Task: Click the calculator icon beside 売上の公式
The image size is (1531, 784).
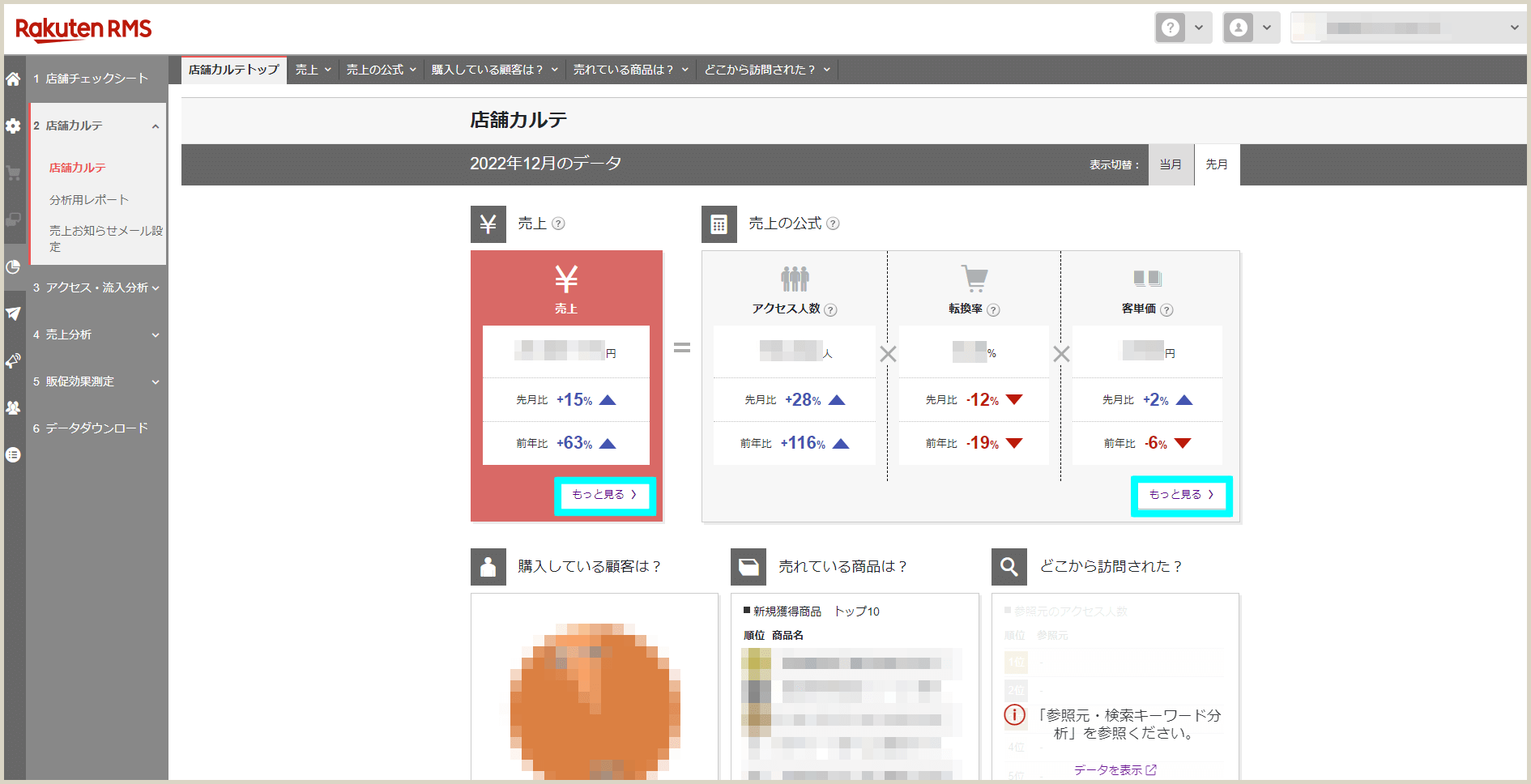Action: [x=719, y=224]
